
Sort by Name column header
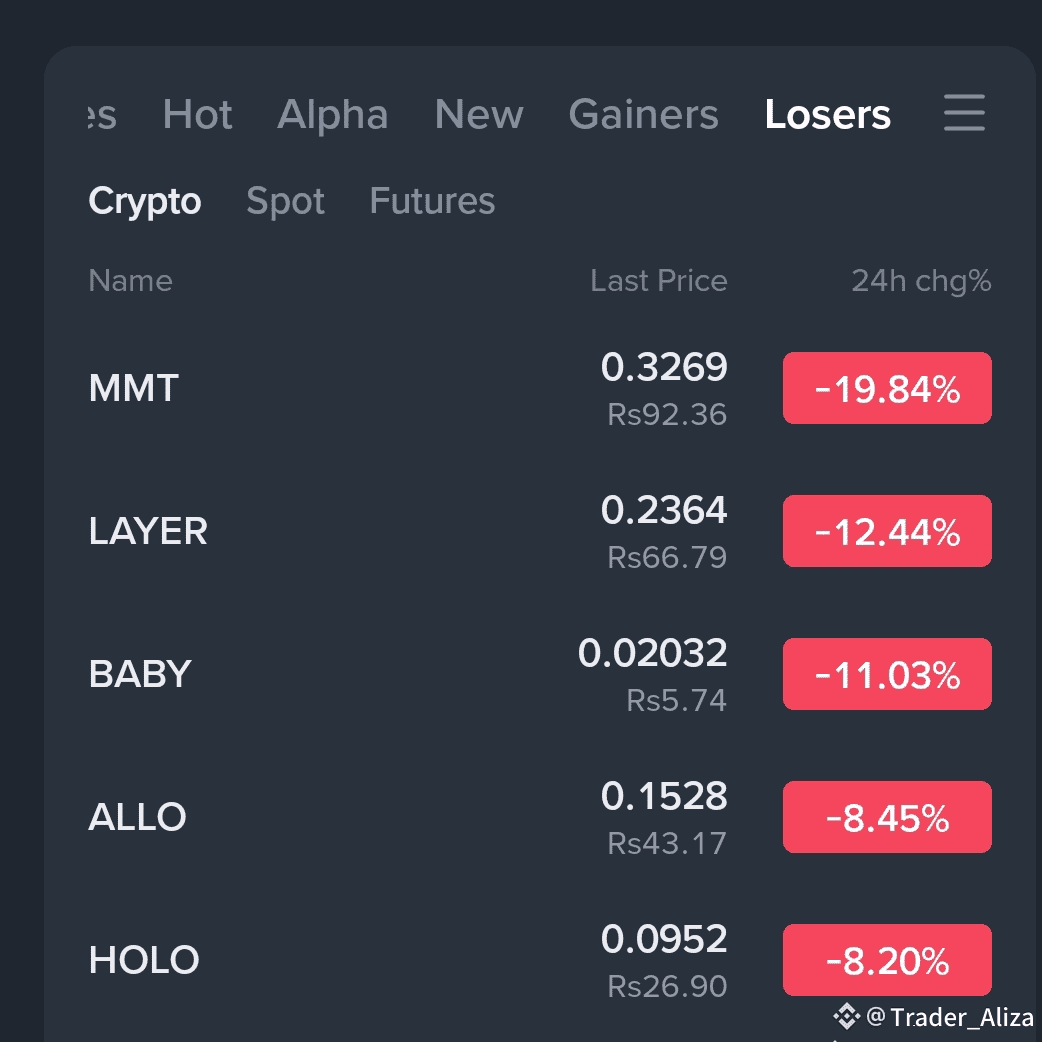click(130, 280)
